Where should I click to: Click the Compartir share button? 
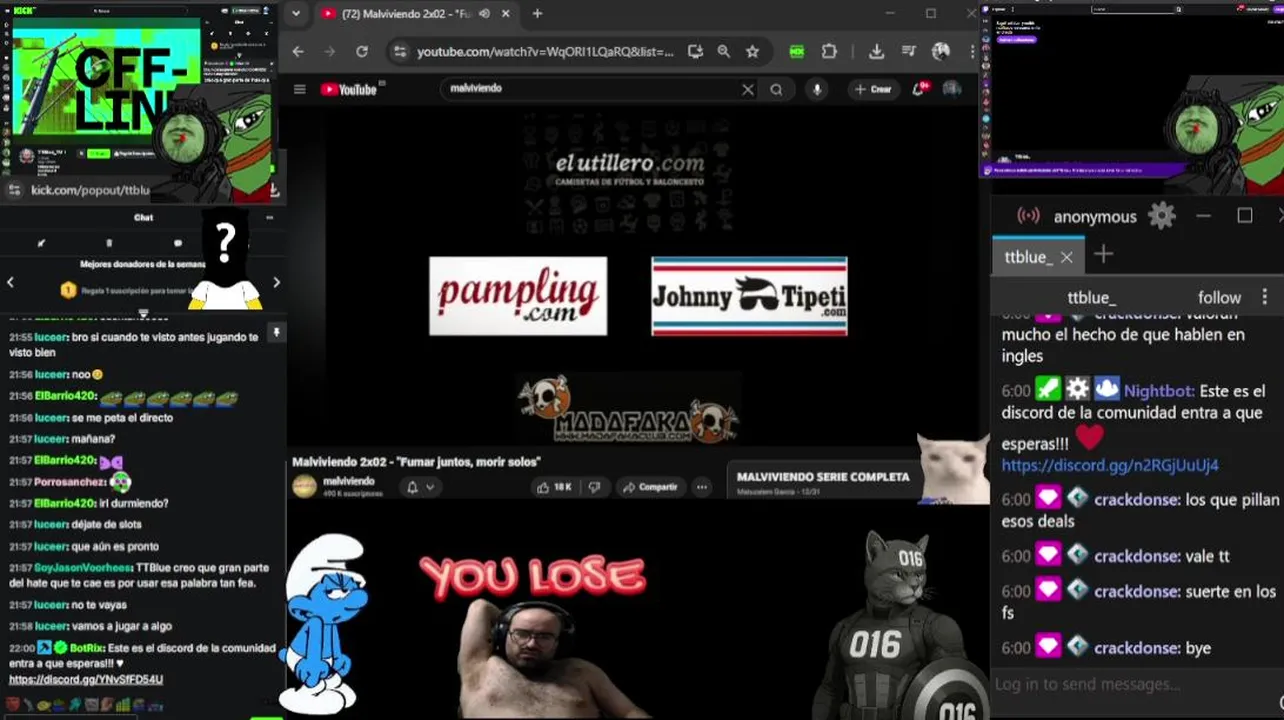click(650, 487)
